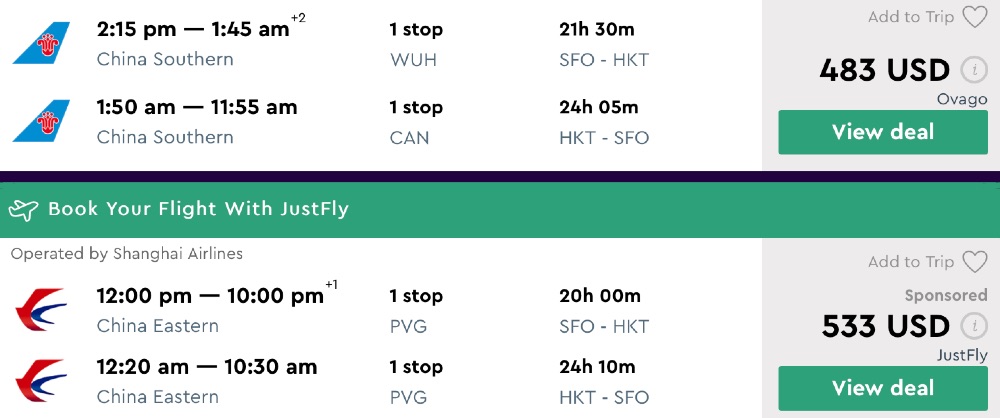Toggle the heart for the 533 USD trip
Screen dimensions: 1000x418
coord(974,262)
